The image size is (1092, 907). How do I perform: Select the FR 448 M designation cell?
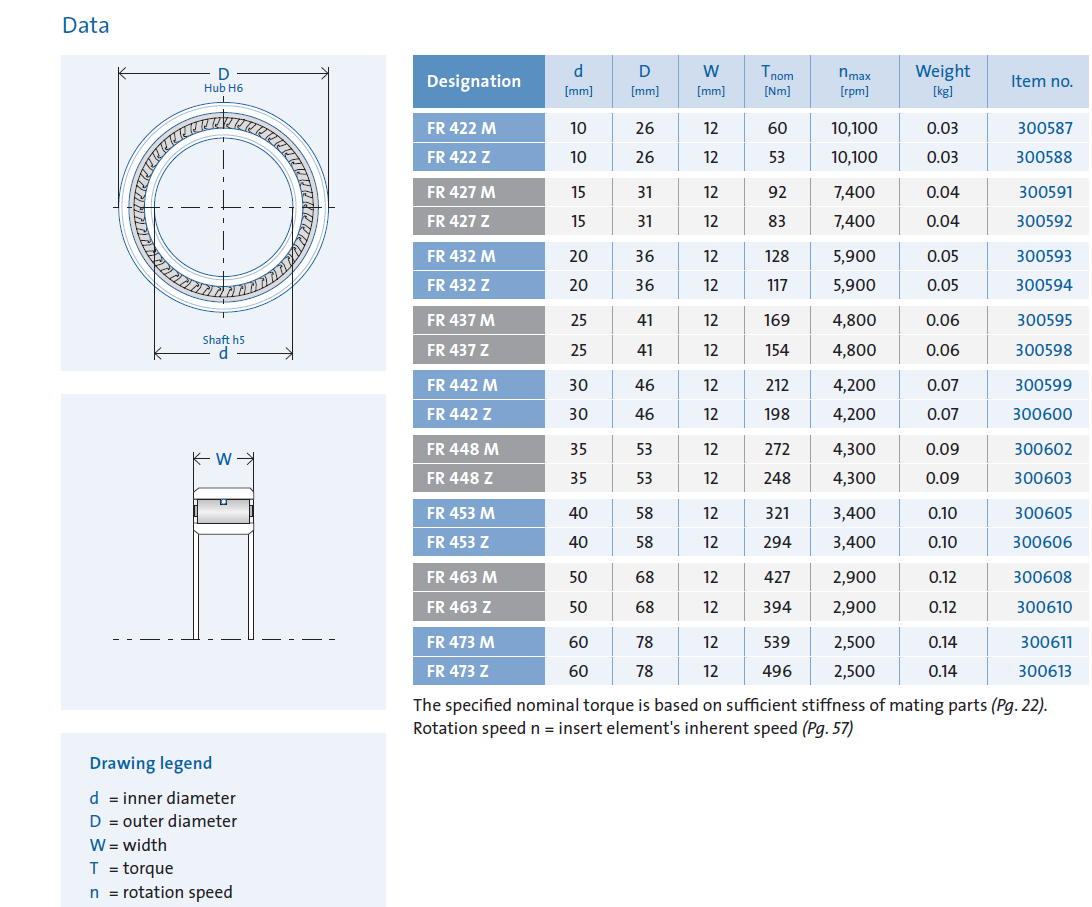478,449
